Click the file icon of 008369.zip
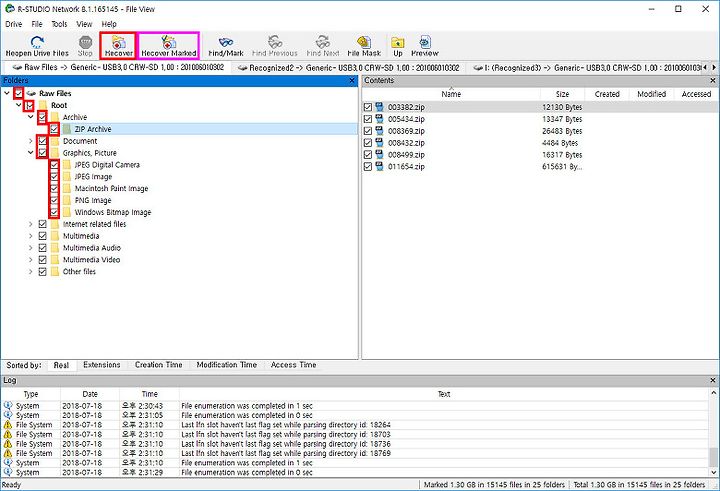Viewport: 720px width, 491px height. click(x=379, y=131)
